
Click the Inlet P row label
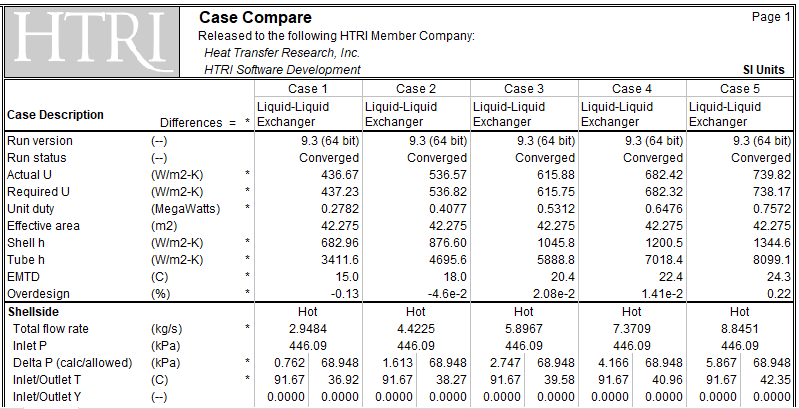[x=30, y=346]
